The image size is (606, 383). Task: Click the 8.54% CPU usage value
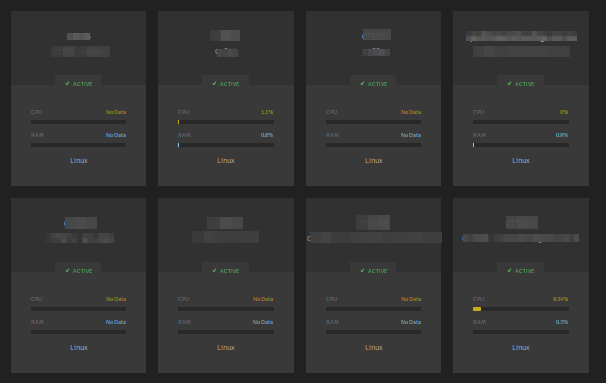point(560,299)
